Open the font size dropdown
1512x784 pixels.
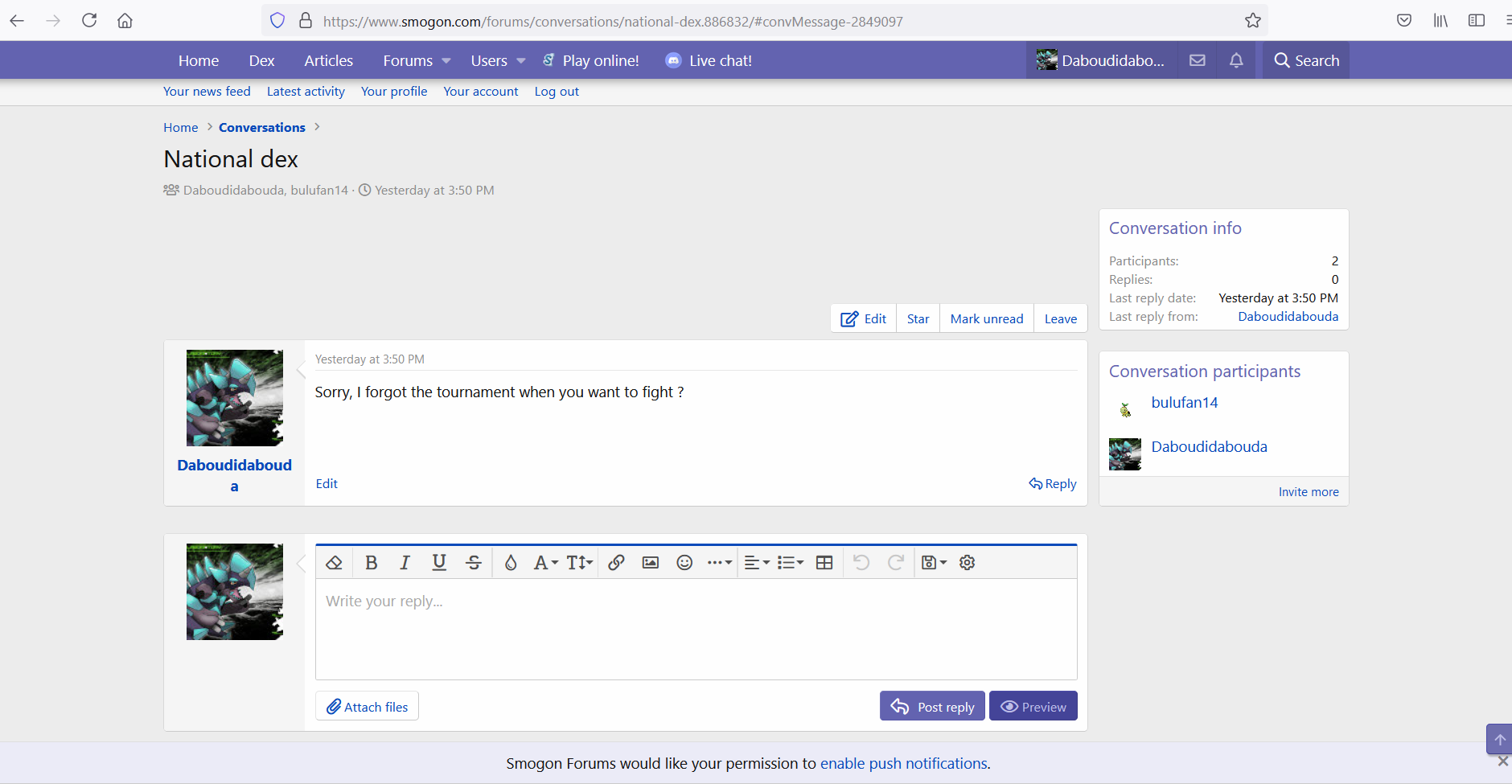tap(580, 563)
